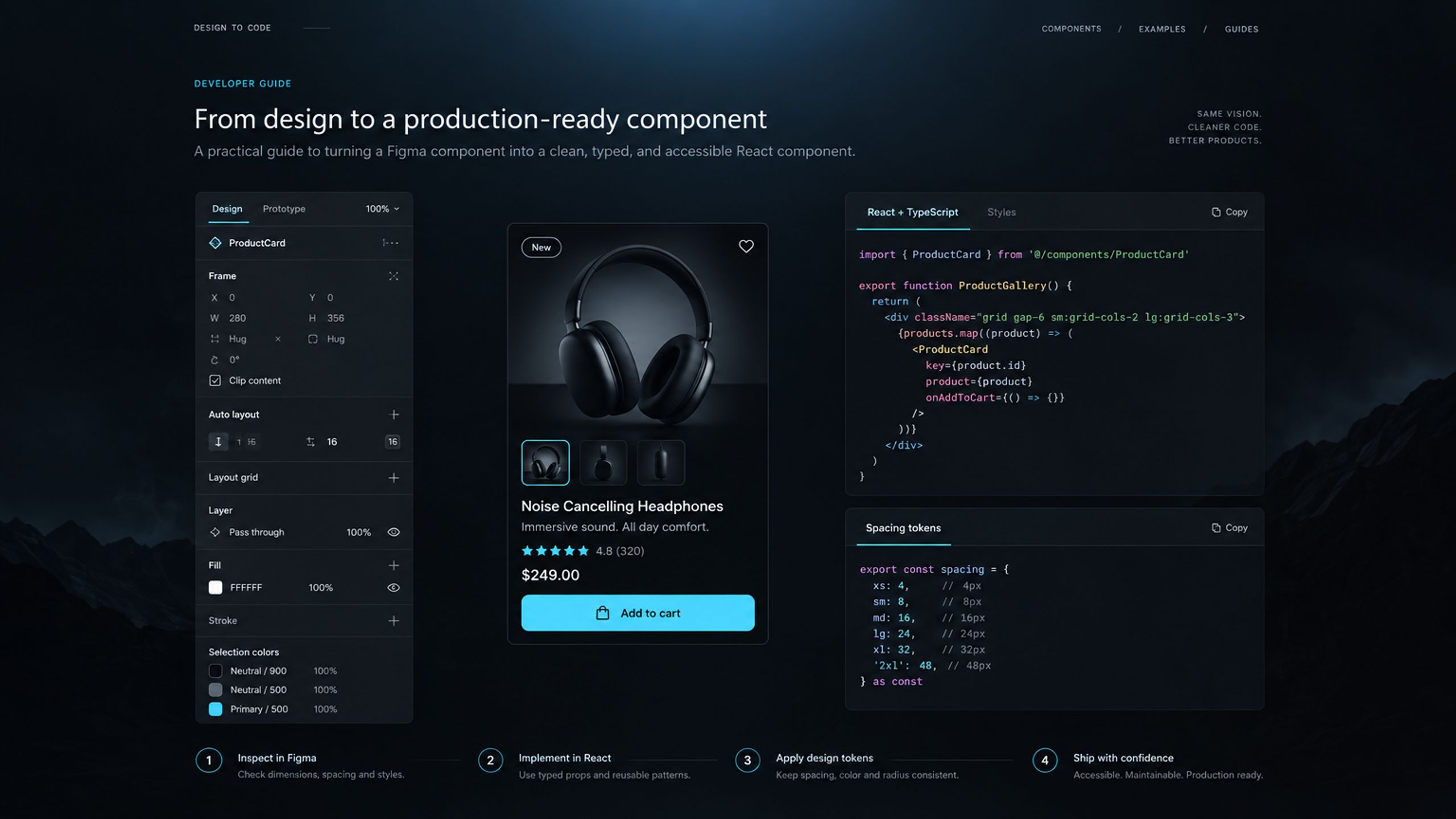Click the Primary / 500 color swatch
The width and height of the screenshot is (1456, 819).
coord(216,709)
